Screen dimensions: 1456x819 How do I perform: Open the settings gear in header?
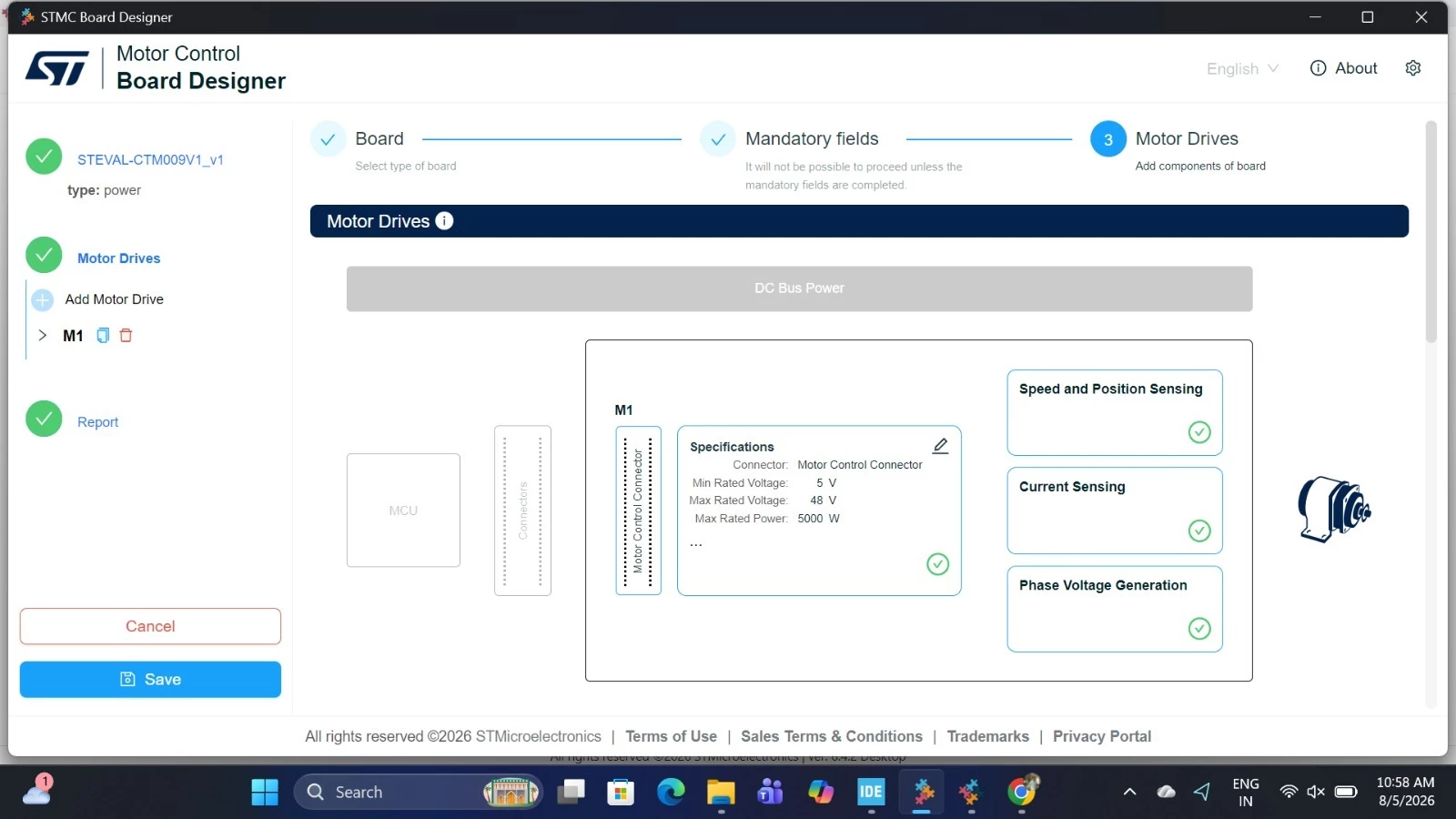[x=1413, y=68]
